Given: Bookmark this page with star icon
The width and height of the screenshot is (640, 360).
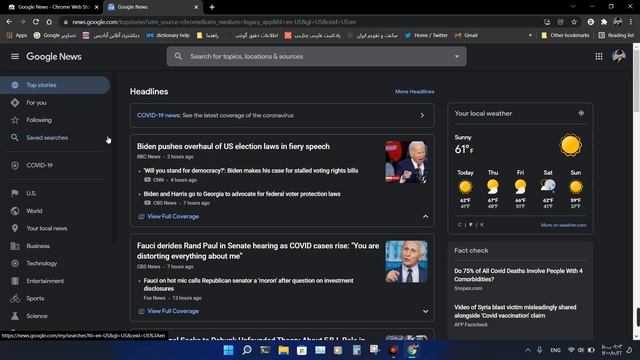Looking at the screenshot, I should click(x=574, y=22).
